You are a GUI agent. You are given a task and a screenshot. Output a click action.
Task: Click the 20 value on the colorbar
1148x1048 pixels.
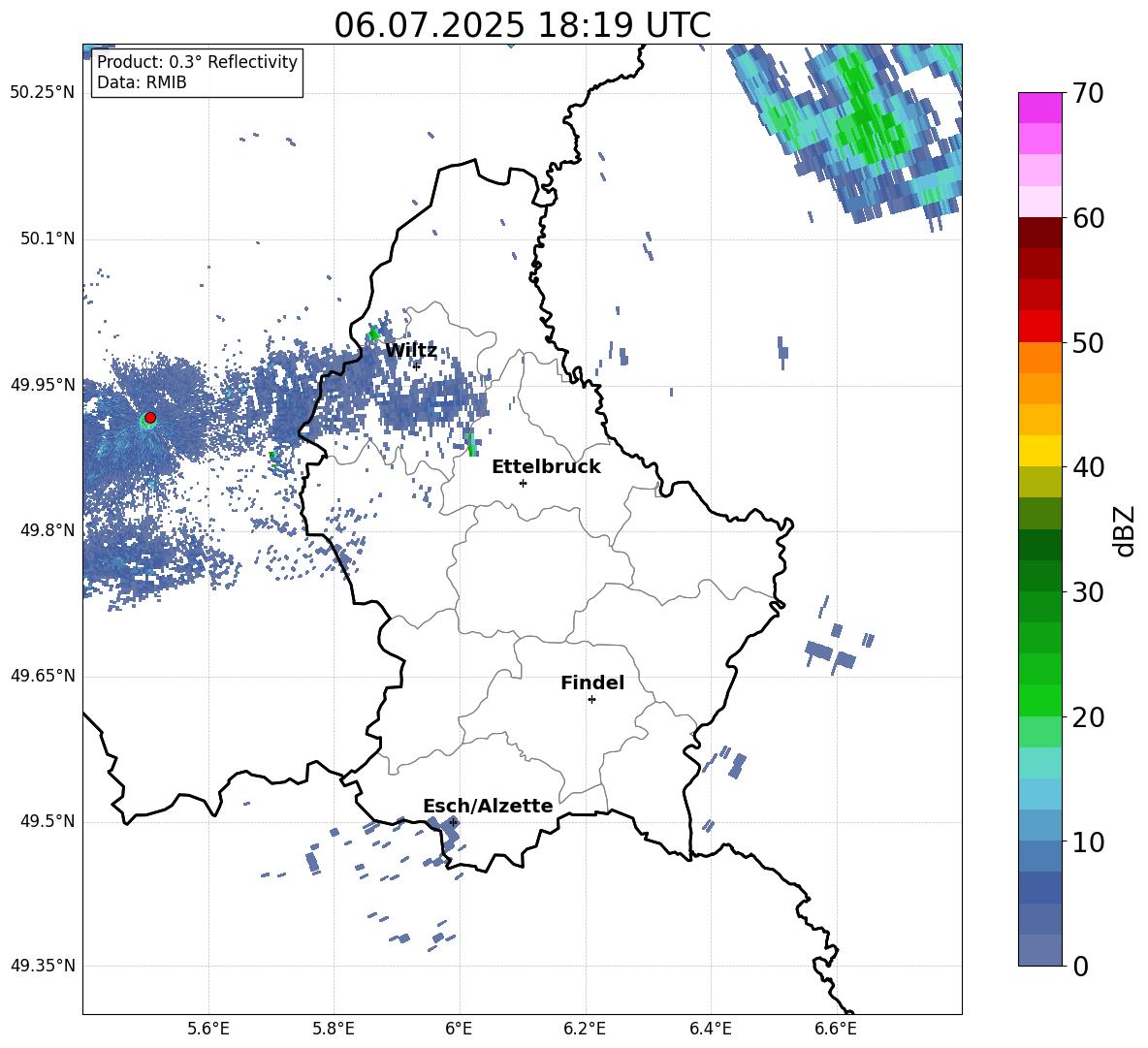[x=1088, y=717]
